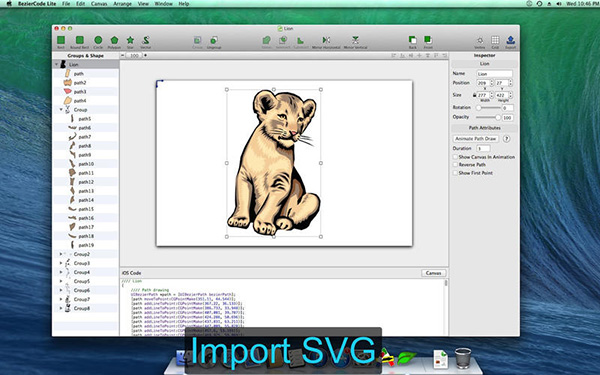Open the View menu
The width and height of the screenshot is (600, 375).
click(x=143, y=3)
